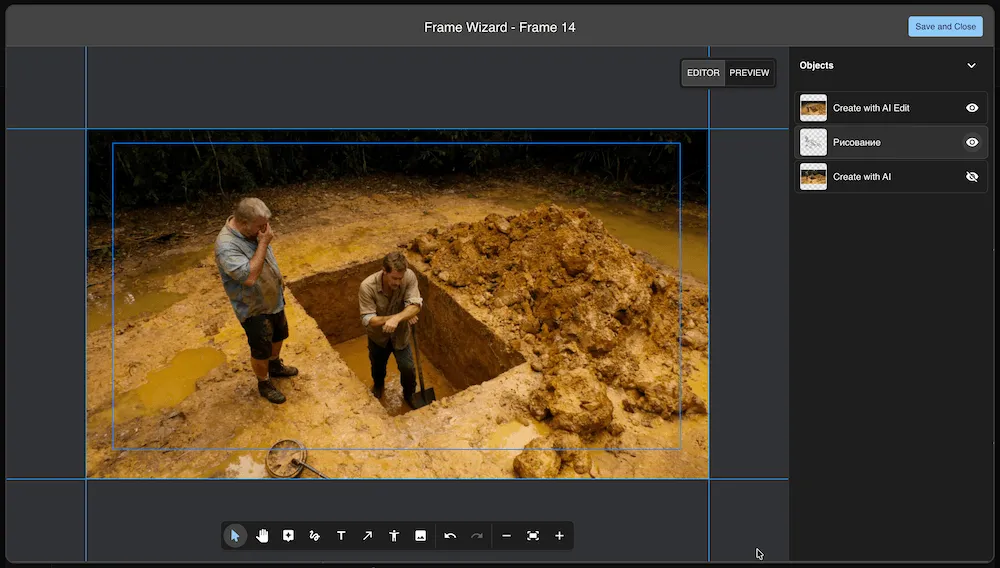Image resolution: width=1000 pixels, height=568 pixels.
Task: Choose the AI sparkle comment tool
Action: tap(288, 536)
